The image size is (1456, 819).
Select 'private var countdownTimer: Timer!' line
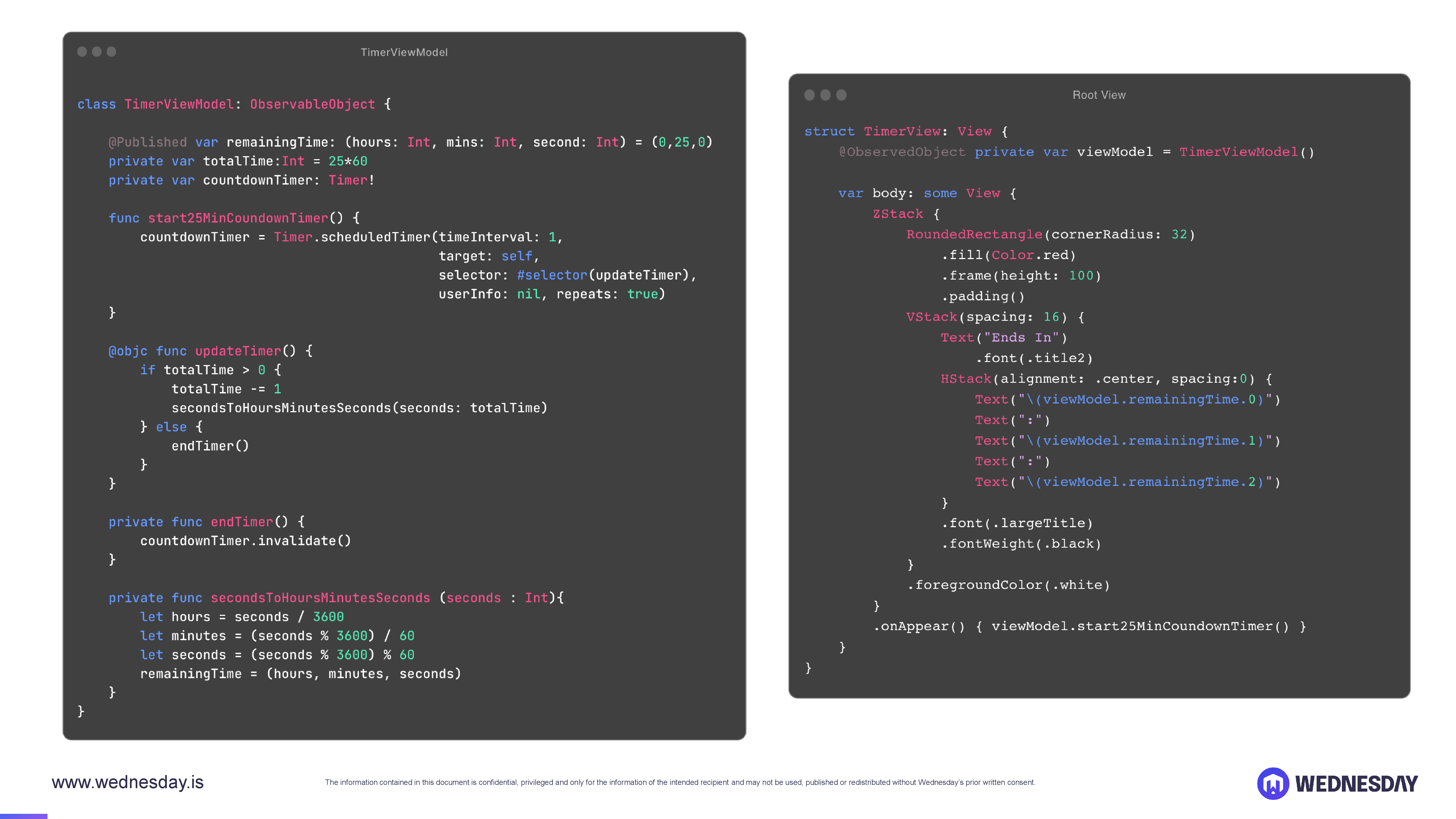(241, 180)
